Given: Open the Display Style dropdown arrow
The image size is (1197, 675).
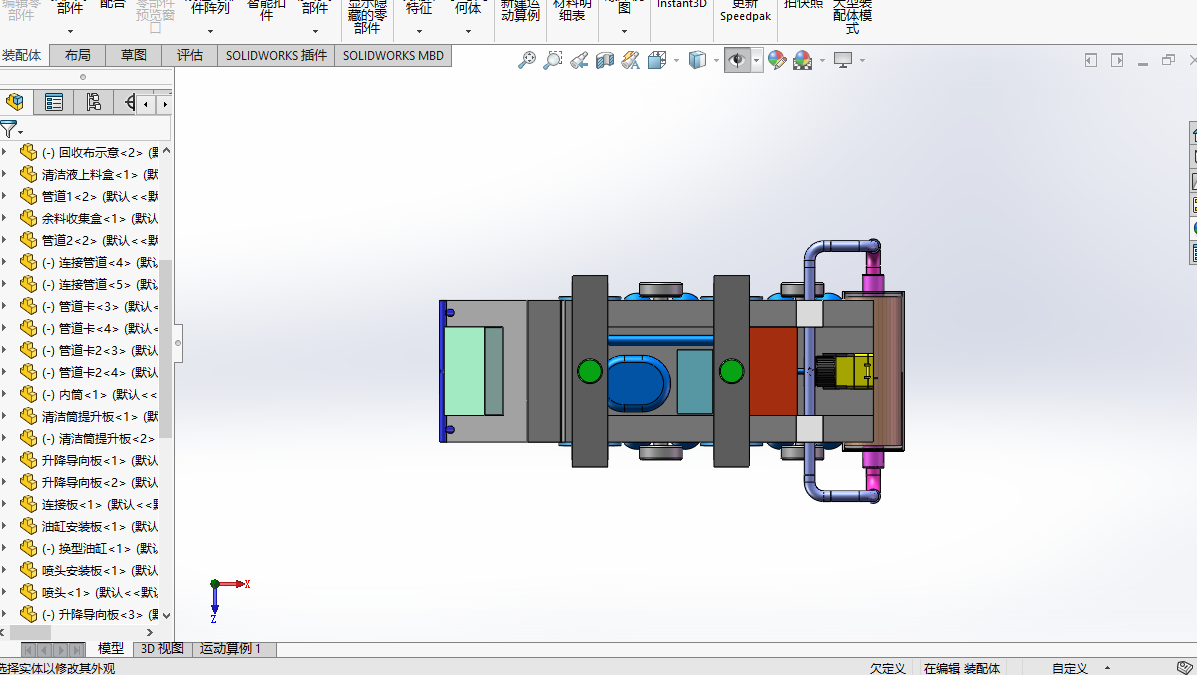Looking at the screenshot, I should [x=716, y=61].
